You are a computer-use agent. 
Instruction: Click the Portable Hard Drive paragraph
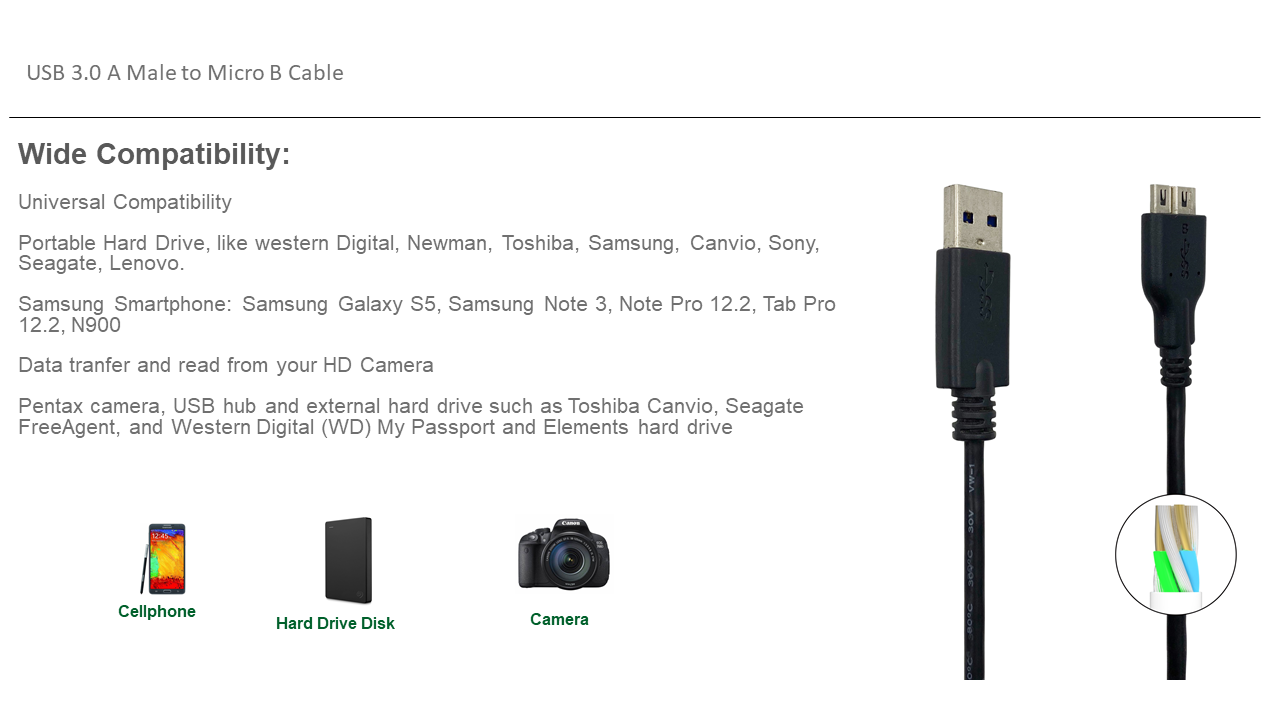419,253
